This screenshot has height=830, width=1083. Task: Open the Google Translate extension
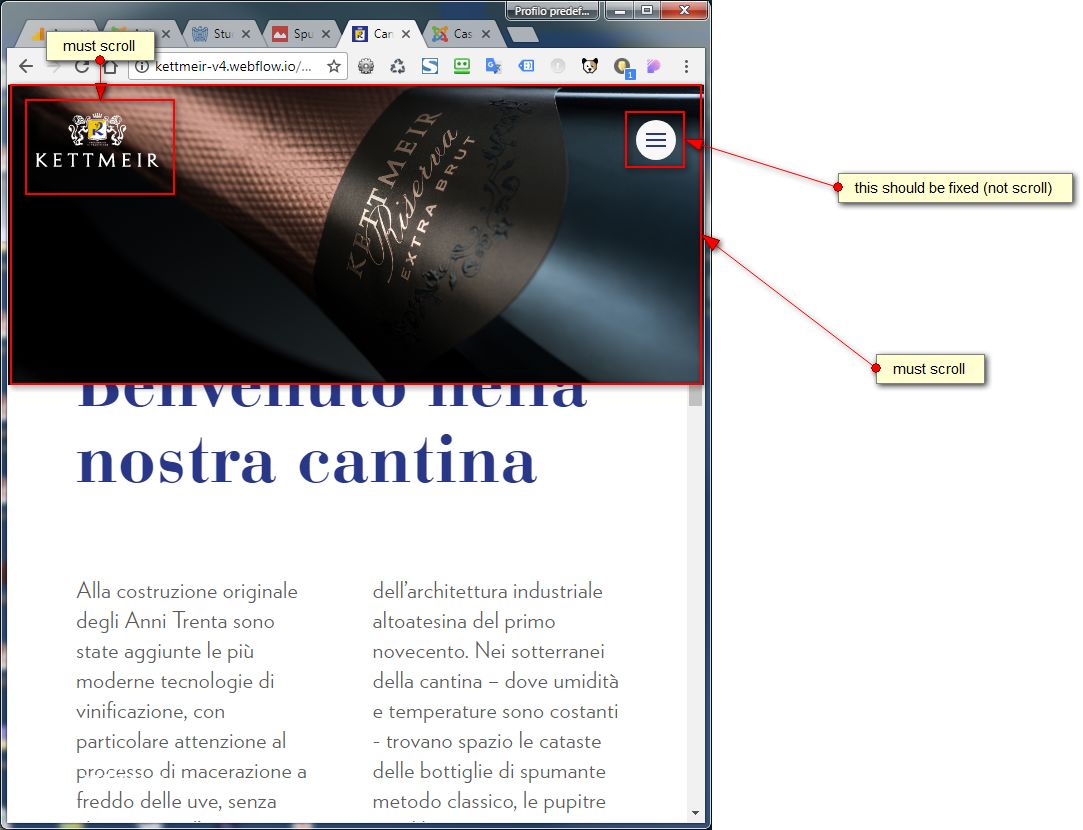coord(493,66)
